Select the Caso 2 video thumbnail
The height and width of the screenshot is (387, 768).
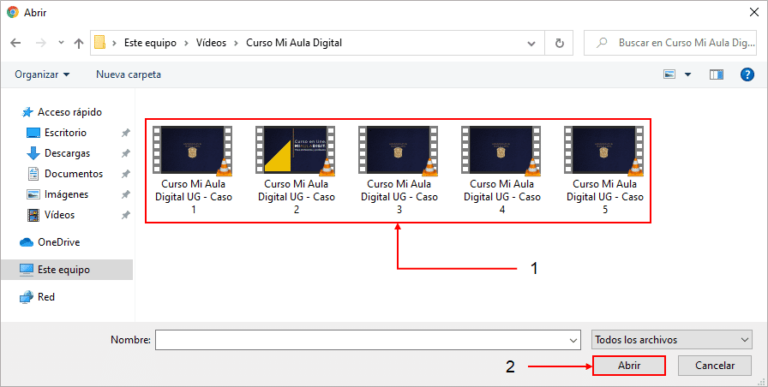[296, 169]
